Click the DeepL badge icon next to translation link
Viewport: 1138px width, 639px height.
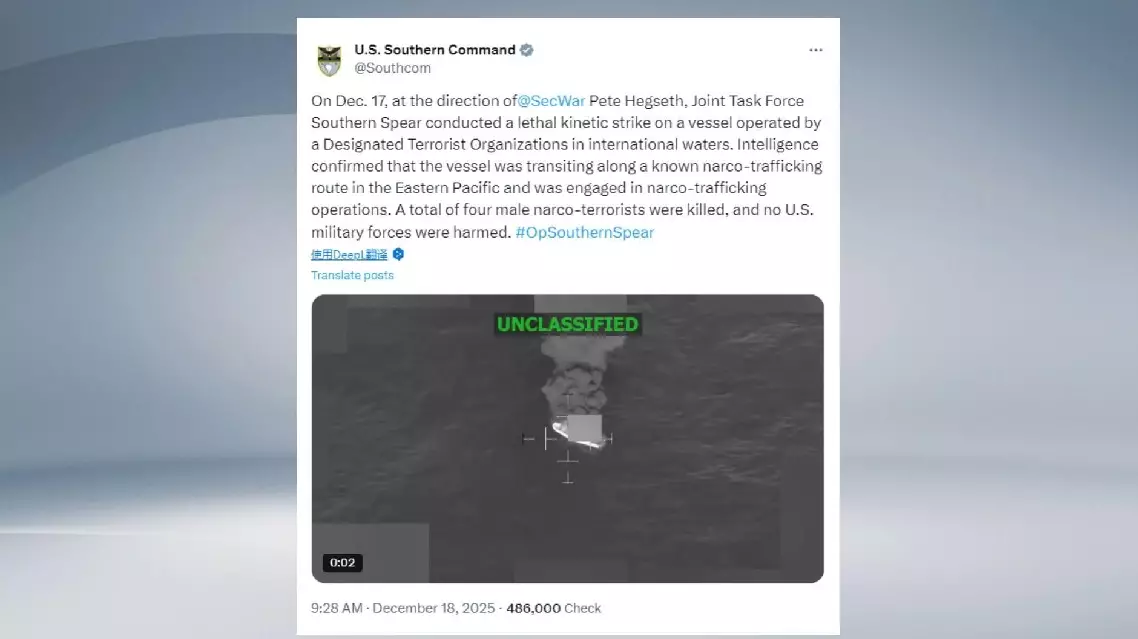(x=398, y=254)
